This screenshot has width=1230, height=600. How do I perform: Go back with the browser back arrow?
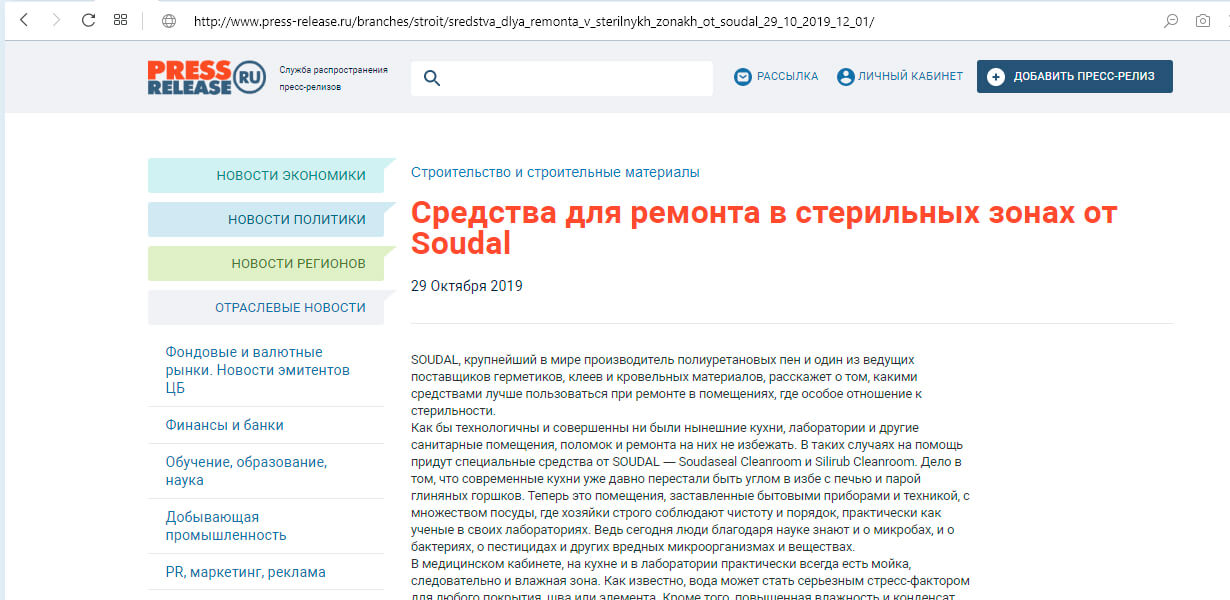tap(24, 20)
